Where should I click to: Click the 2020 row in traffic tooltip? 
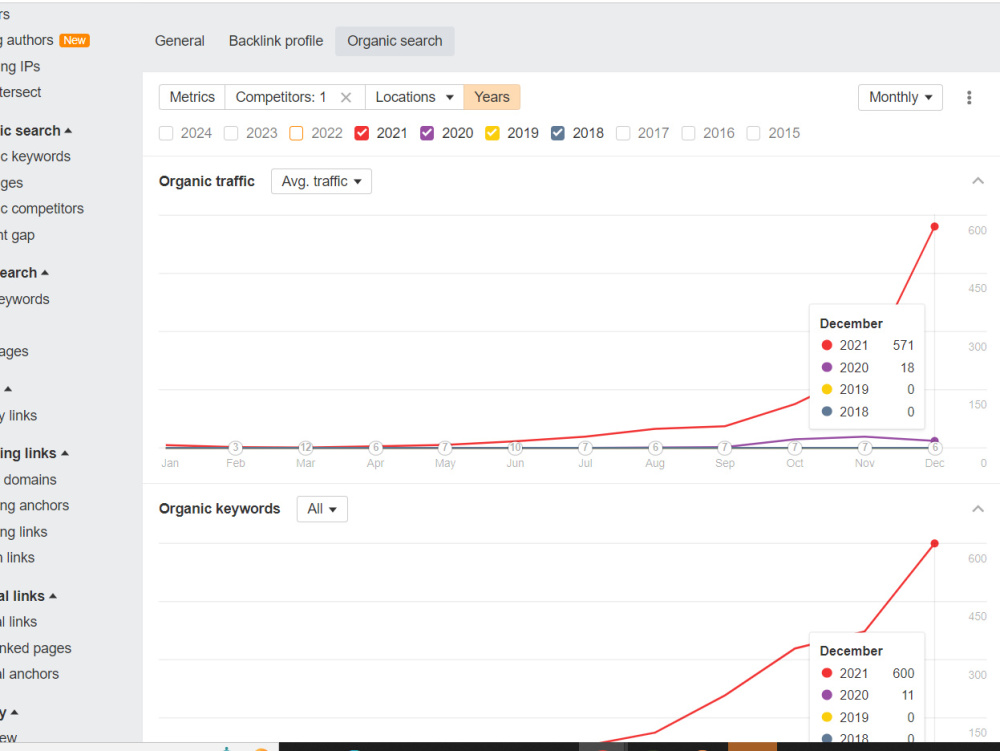[867, 368]
